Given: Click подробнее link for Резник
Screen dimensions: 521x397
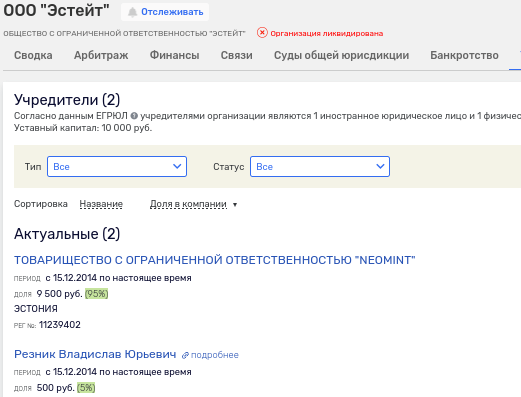Looking at the screenshot, I should coord(215,355).
